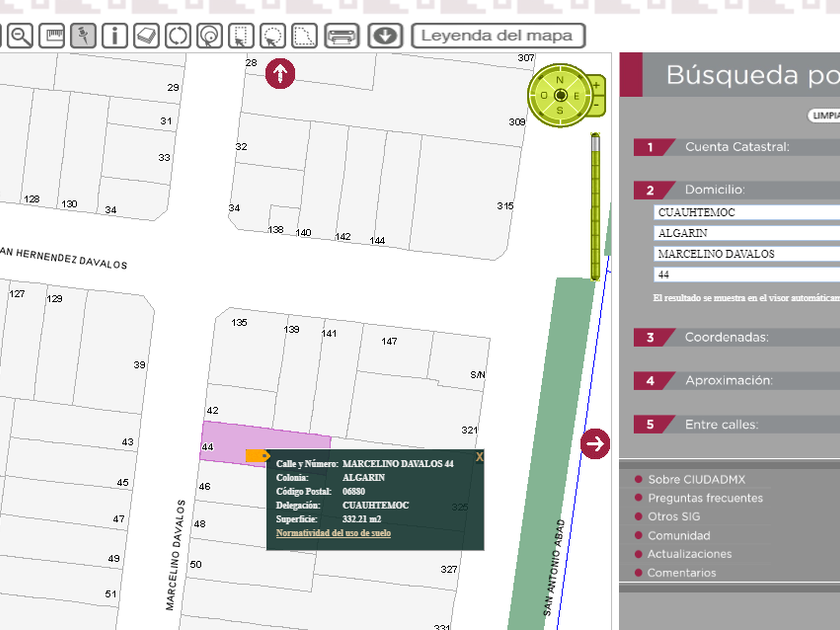
Task: Click the vertical green zoom slider
Action: (596, 205)
